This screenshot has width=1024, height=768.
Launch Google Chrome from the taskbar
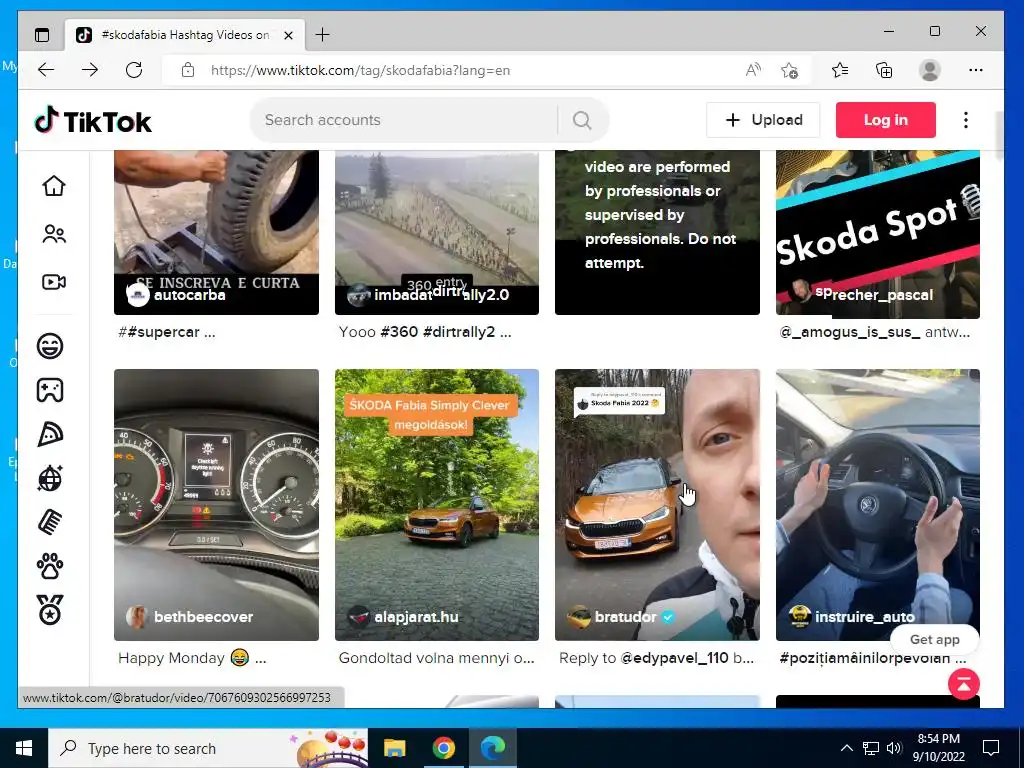[443, 748]
